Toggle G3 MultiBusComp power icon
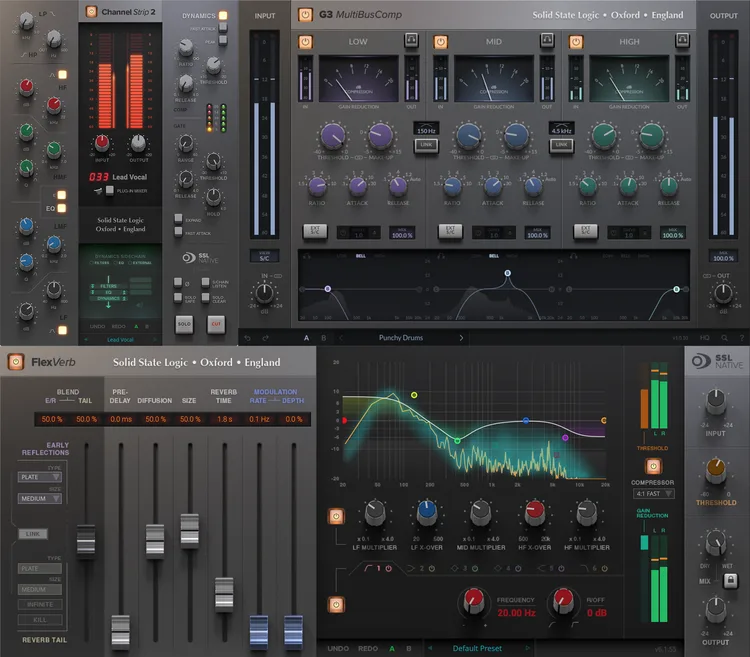750x657 pixels. point(305,15)
